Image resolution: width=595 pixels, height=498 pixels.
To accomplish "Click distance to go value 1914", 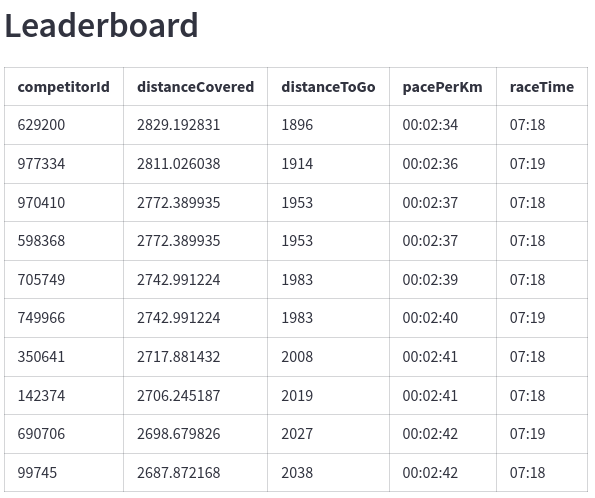I will [297, 164].
